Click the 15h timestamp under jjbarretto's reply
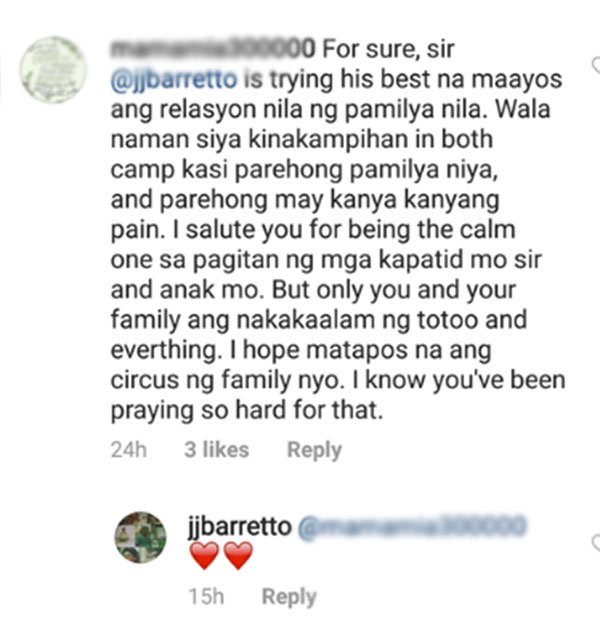 click(x=206, y=597)
